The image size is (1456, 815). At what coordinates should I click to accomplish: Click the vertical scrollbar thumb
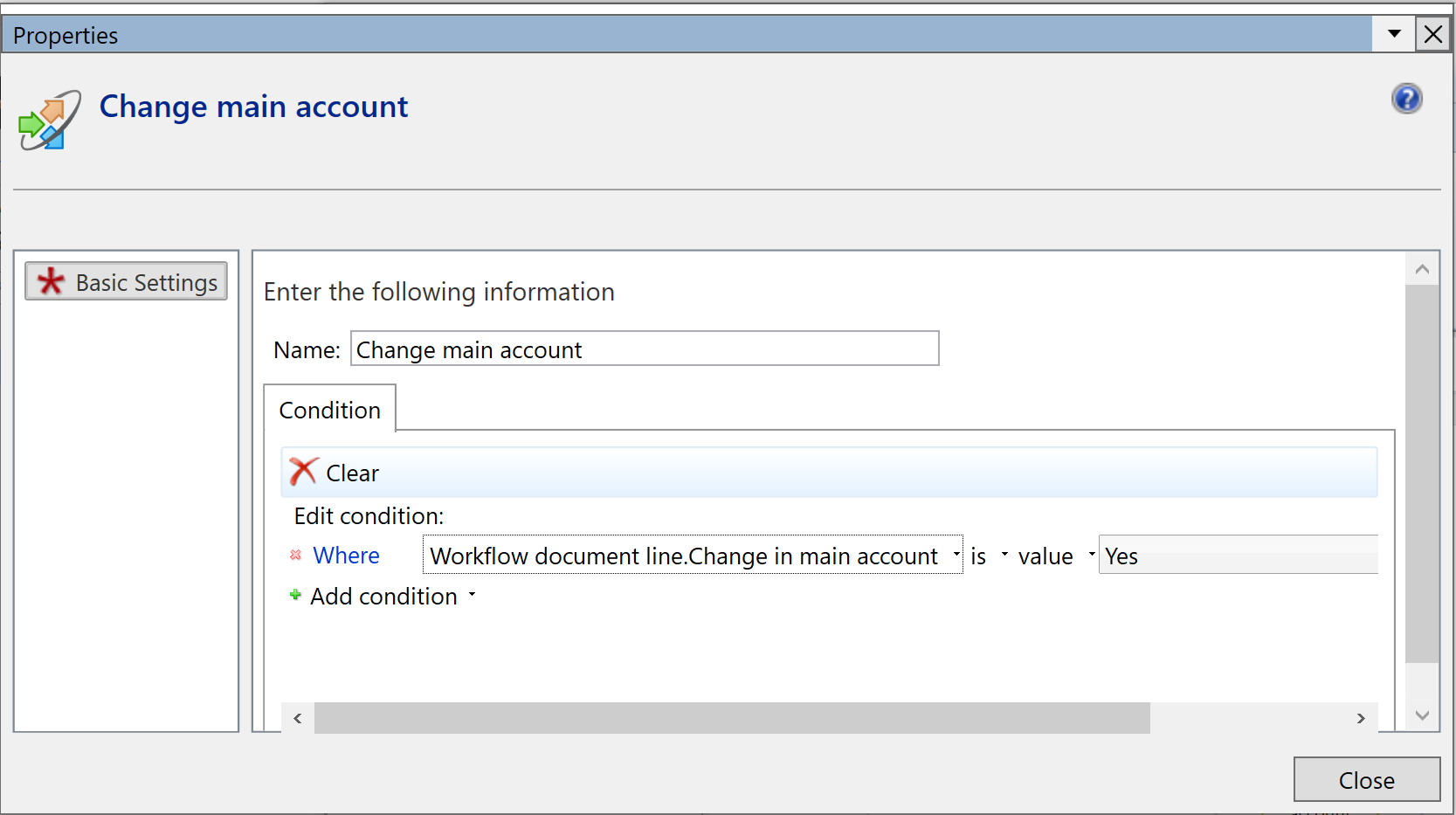tap(1422, 473)
